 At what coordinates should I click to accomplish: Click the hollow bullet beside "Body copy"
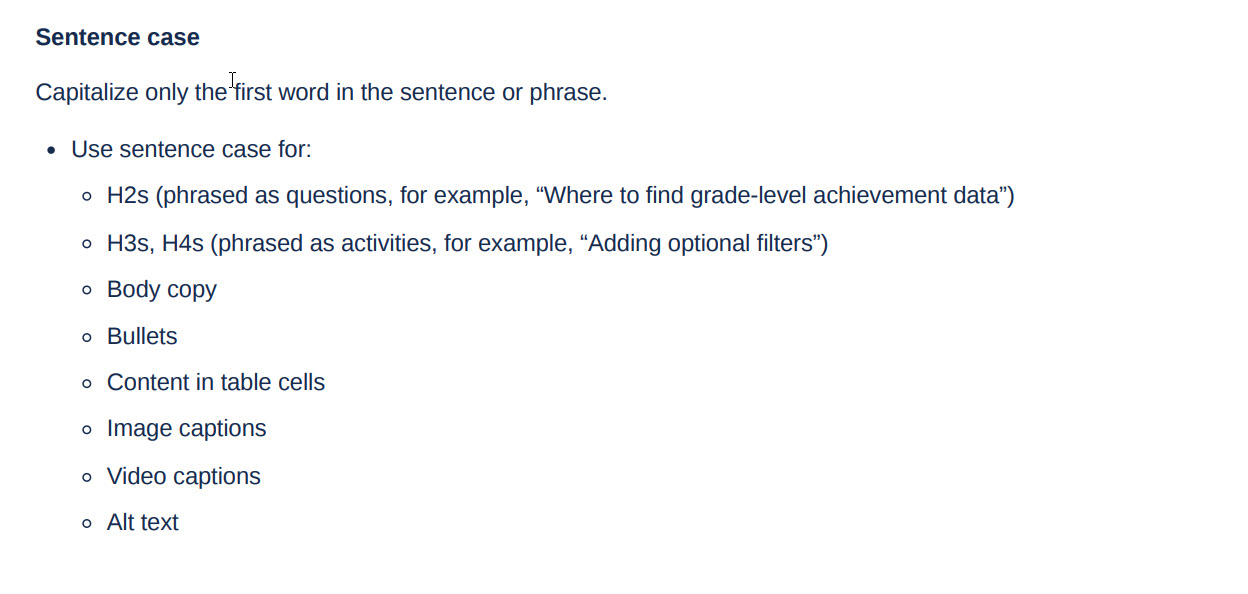88,291
